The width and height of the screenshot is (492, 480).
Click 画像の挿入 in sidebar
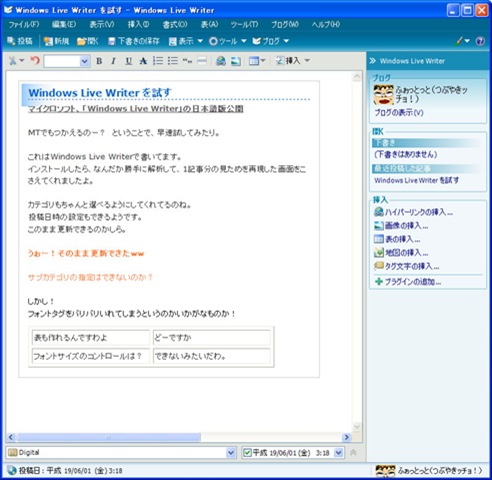point(401,226)
